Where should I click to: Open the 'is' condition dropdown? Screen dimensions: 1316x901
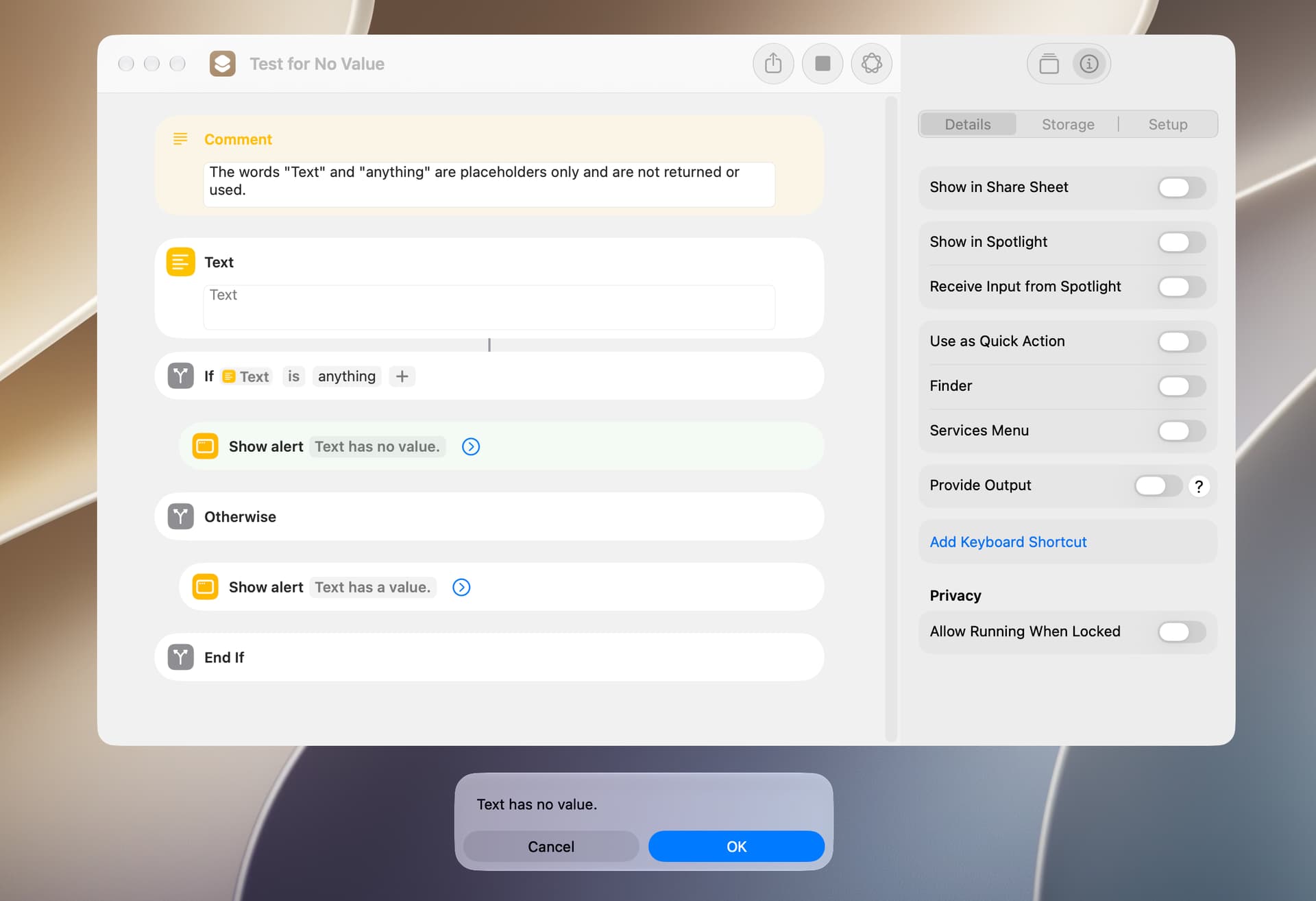pyautogui.click(x=293, y=376)
